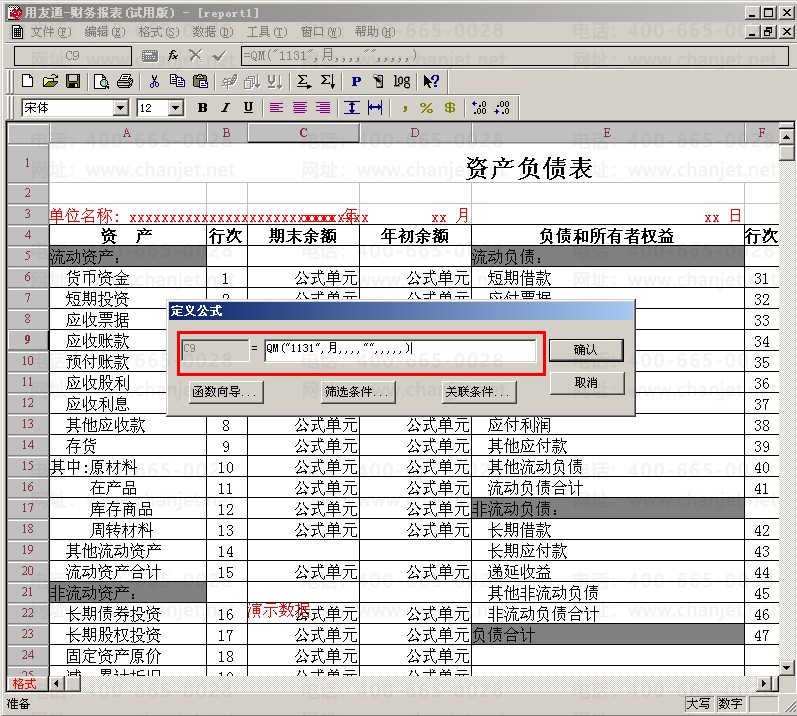Adjust row height with the vertical sizing icon
This screenshot has height=716, width=797.
[352, 108]
